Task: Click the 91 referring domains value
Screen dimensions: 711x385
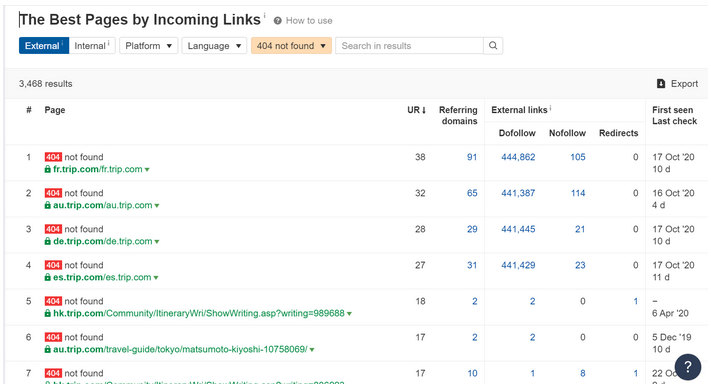Action: coord(472,157)
